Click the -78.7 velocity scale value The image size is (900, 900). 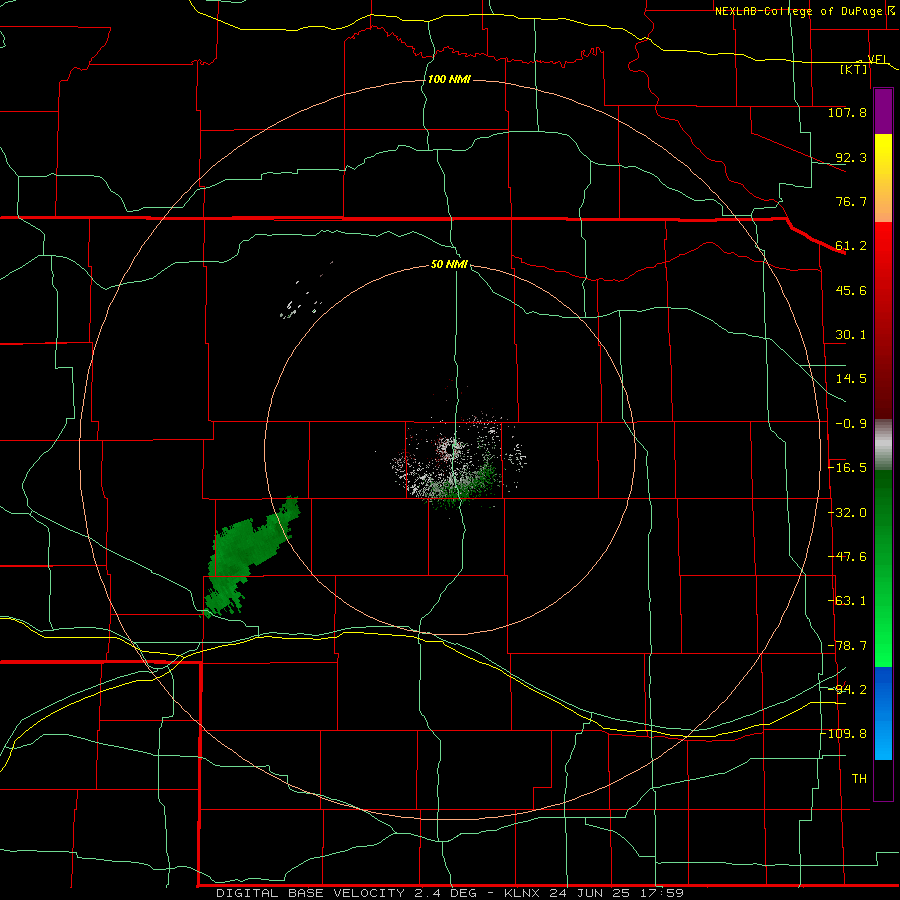[847, 646]
